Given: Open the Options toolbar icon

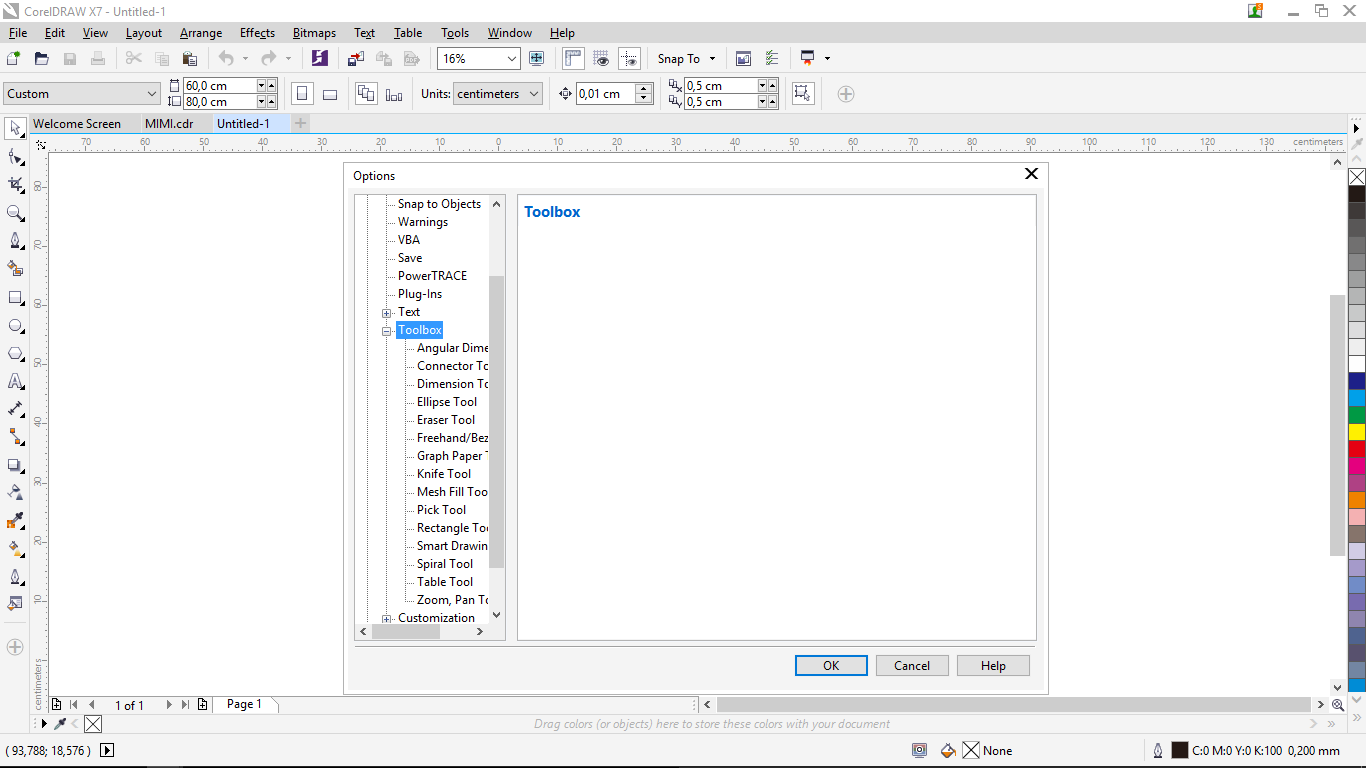Looking at the screenshot, I should tap(771, 59).
